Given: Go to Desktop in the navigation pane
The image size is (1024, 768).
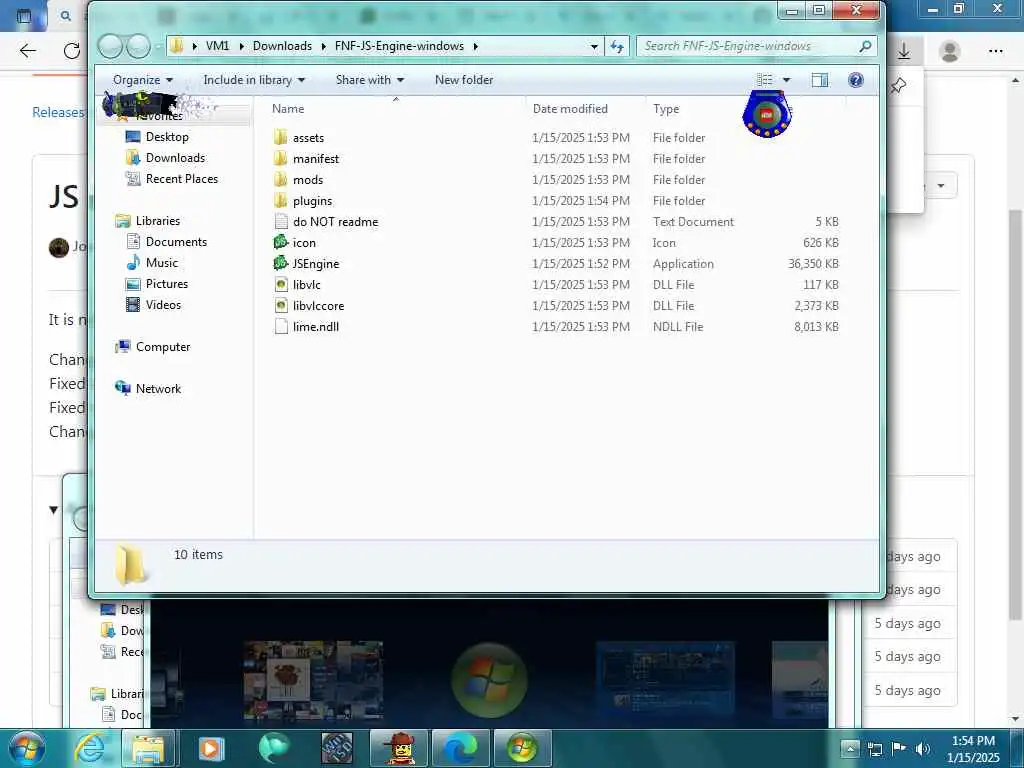Looking at the screenshot, I should [167, 136].
